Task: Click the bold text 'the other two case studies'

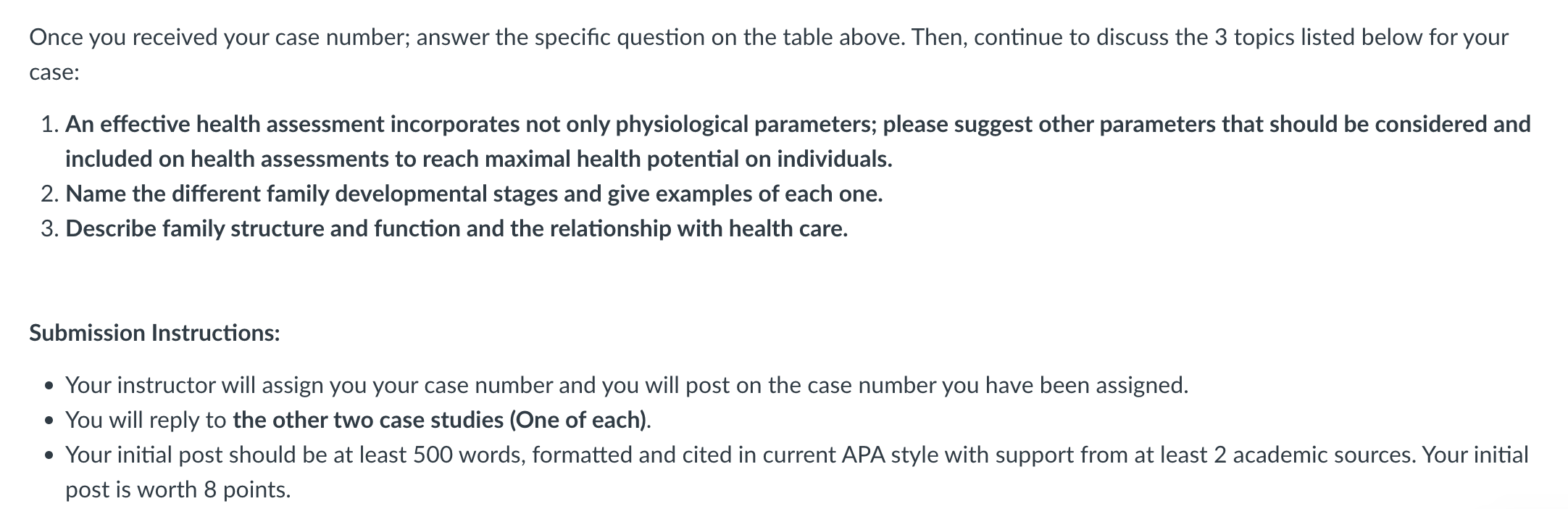Action: [x=368, y=420]
